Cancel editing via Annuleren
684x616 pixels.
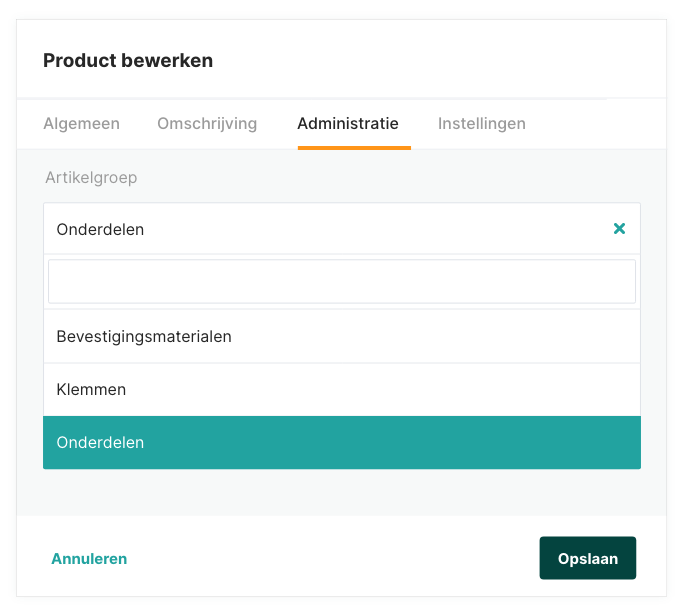click(x=89, y=559)
